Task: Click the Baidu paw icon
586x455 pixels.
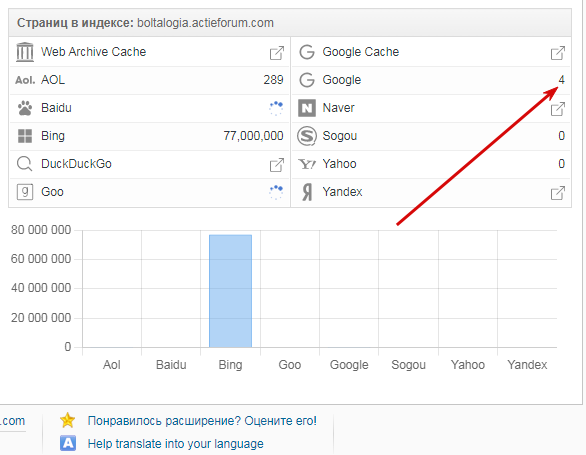Action: (25, 108)
